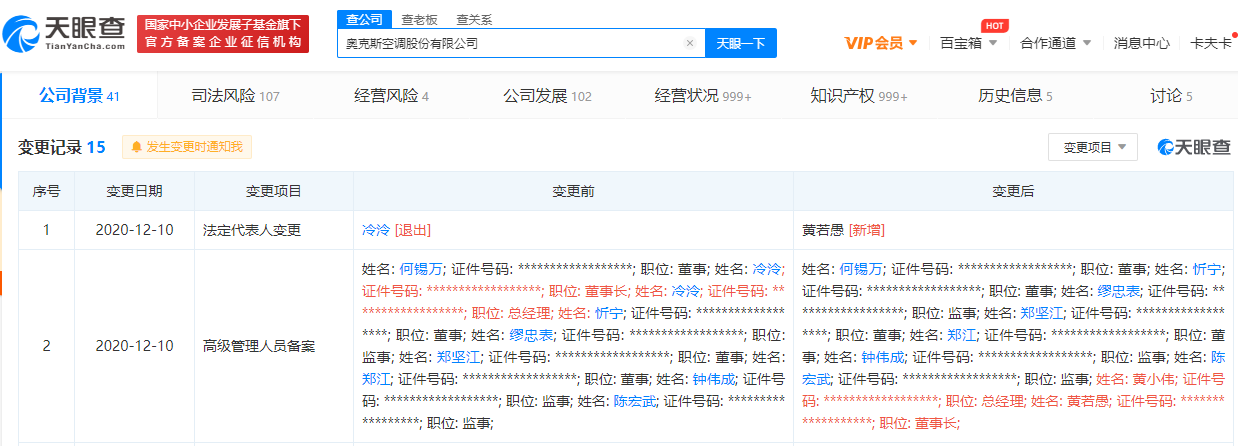Click the HOT badge above 百宝箱
Viewport: 1238px width, 446px height.
coord(993,25)
